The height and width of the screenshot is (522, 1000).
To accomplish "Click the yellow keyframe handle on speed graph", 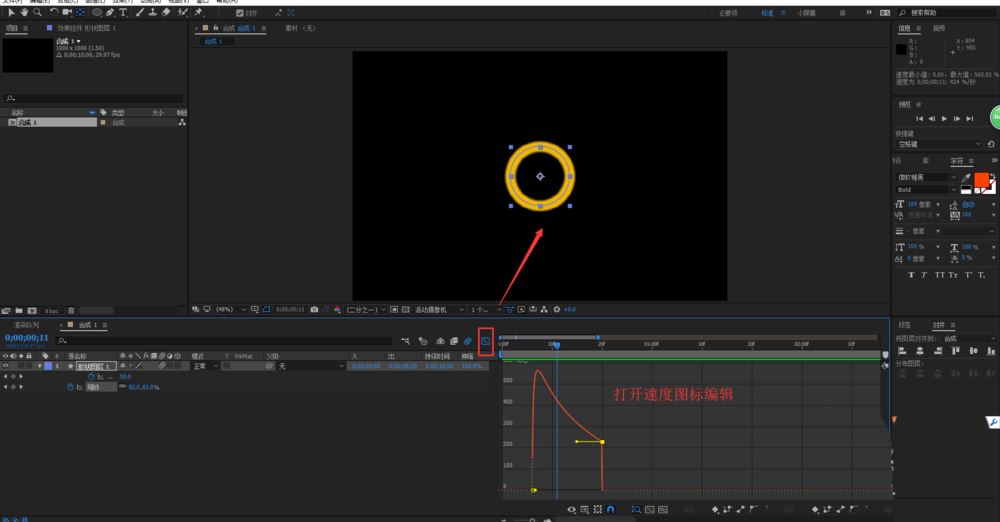I will coord(577,442).
